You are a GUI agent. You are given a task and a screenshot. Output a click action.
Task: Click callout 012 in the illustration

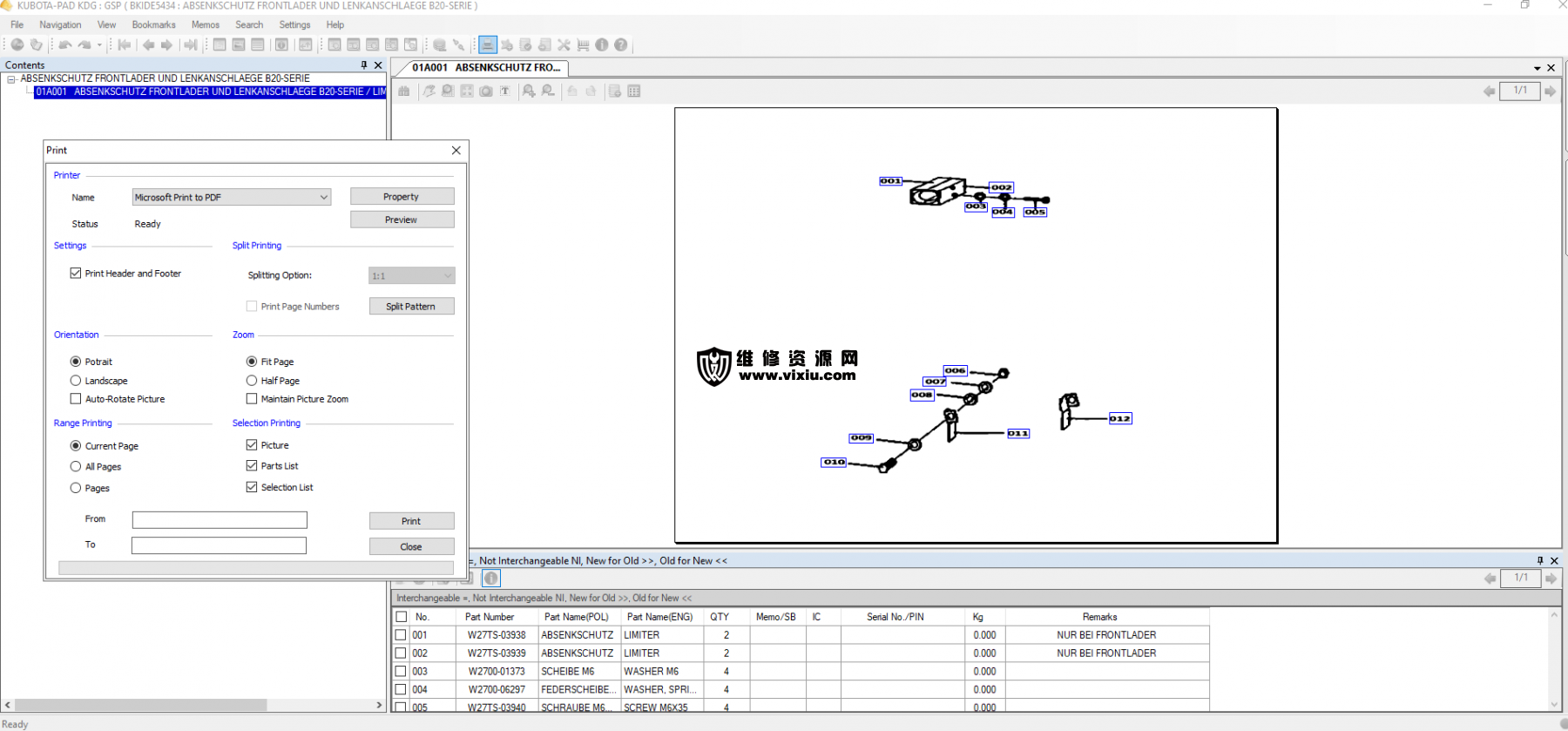pyautogui.click(x=1120, y=419)
